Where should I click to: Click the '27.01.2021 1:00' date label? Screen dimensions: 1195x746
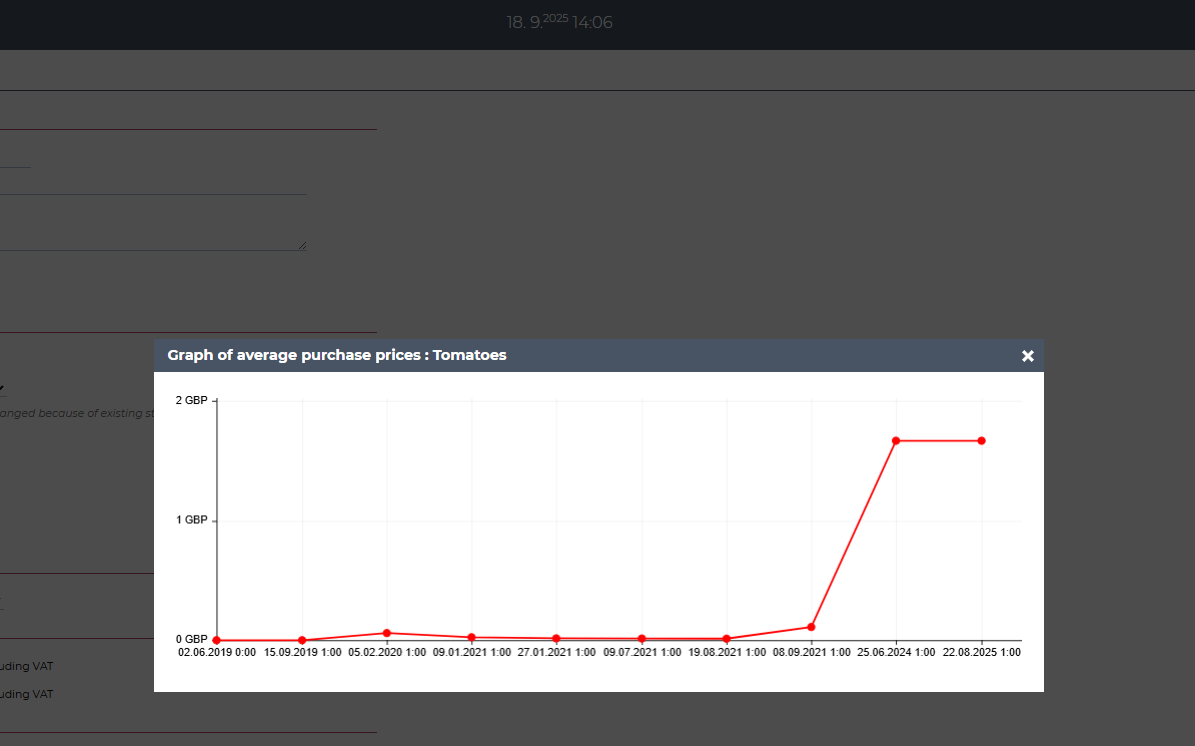point(556,652)
